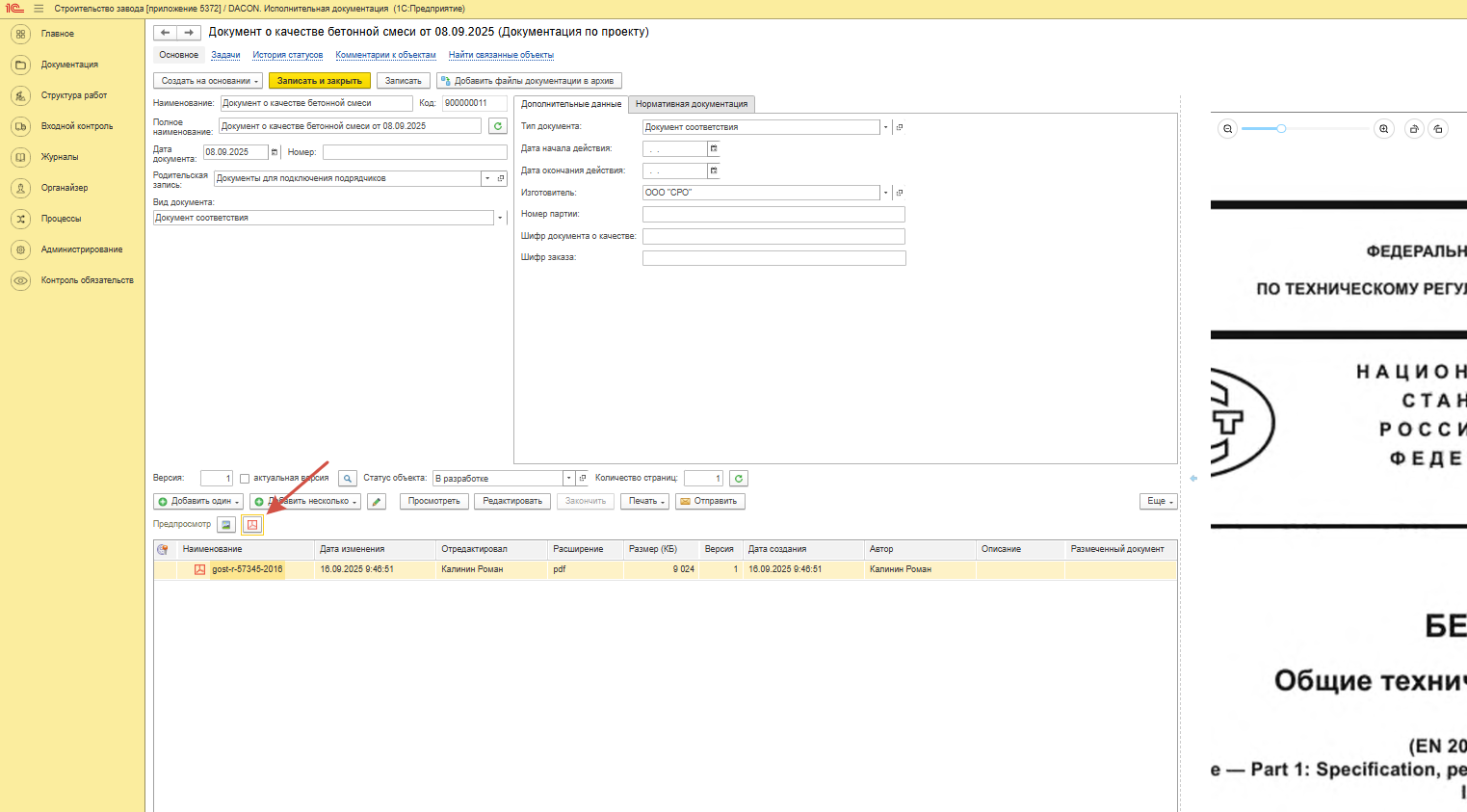
Task: Expand the Изготовитель dropdown
Action: (885, 193)
